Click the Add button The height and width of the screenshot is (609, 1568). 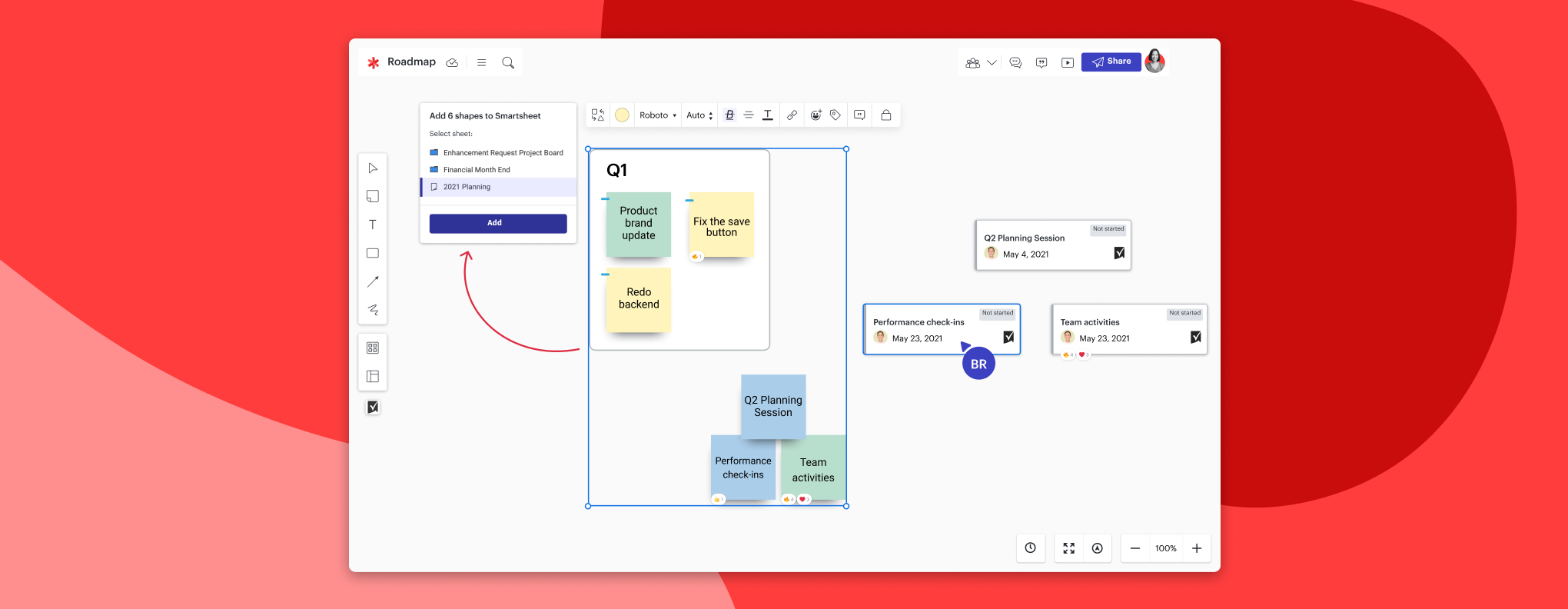[x=498, y=223]
